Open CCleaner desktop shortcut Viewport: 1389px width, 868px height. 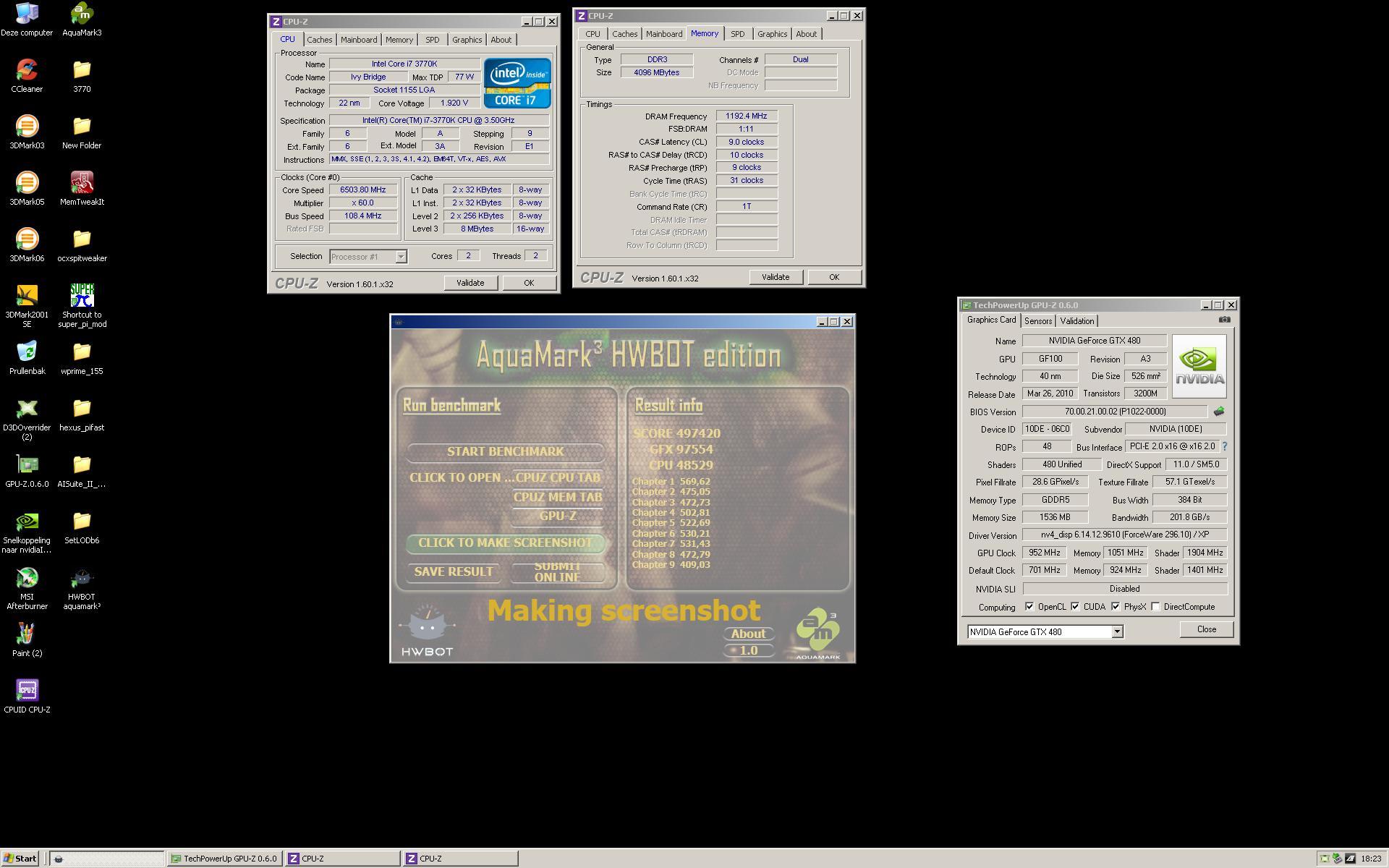[x=27, y=75]
